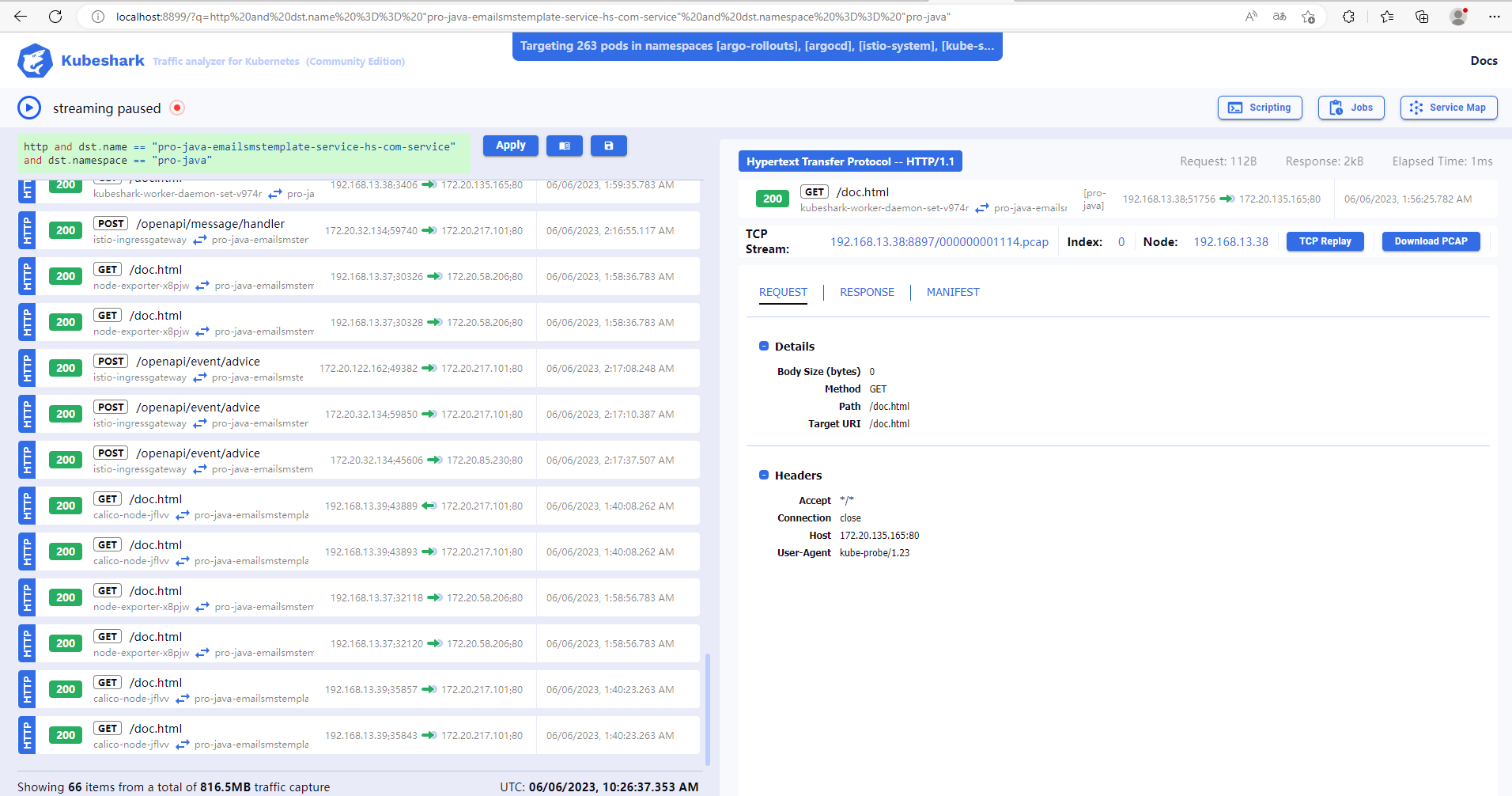Switch to the MANIFEST tab
Screen dimensions: 1512x796
tap(952, 292)
